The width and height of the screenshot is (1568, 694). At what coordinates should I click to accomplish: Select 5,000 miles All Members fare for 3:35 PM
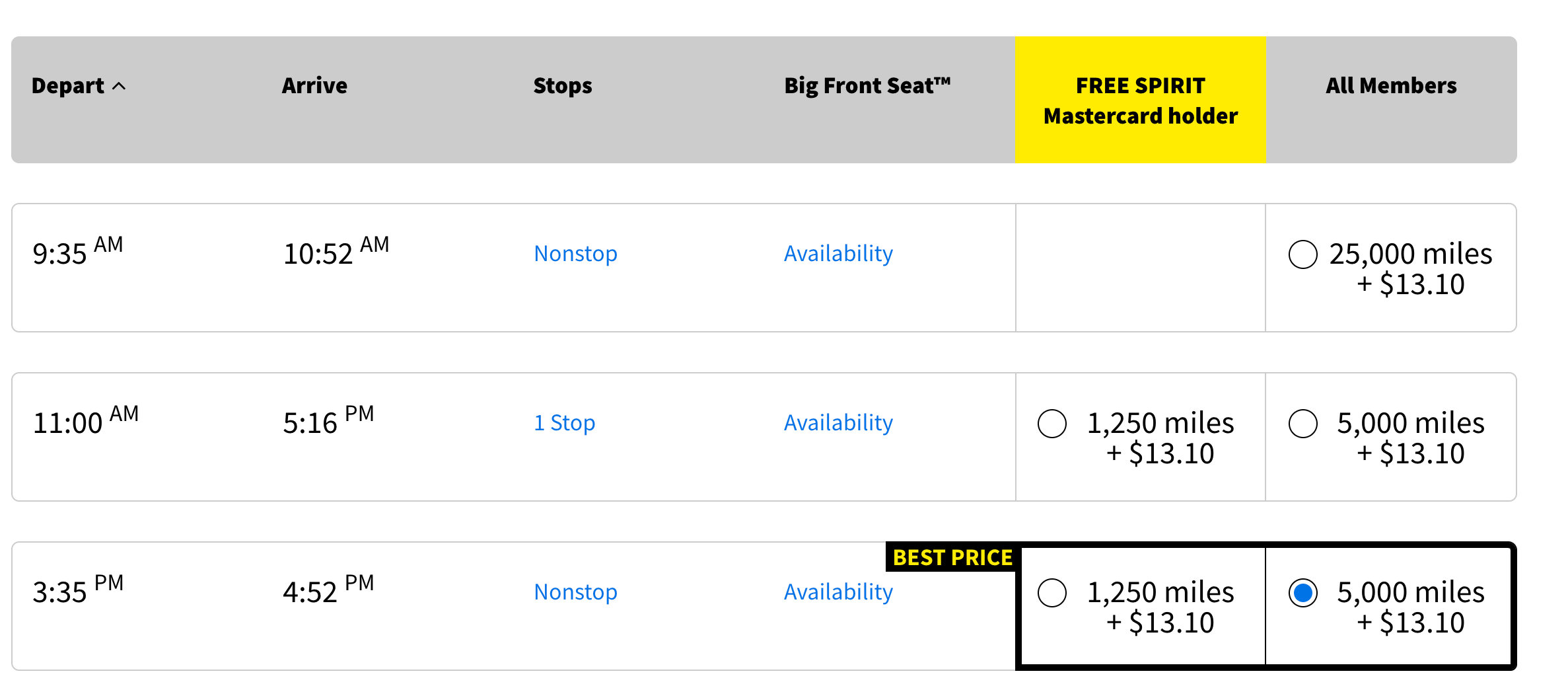coord(1302,593)
